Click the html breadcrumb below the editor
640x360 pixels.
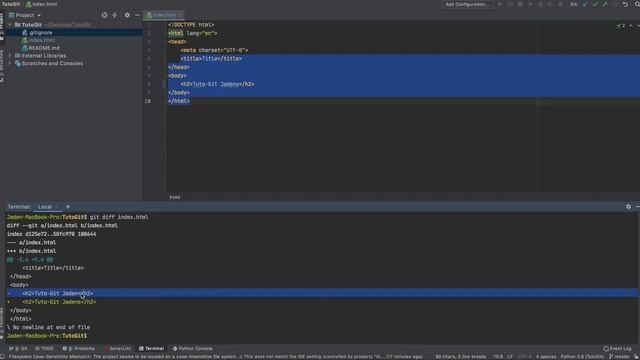[175, 197]
